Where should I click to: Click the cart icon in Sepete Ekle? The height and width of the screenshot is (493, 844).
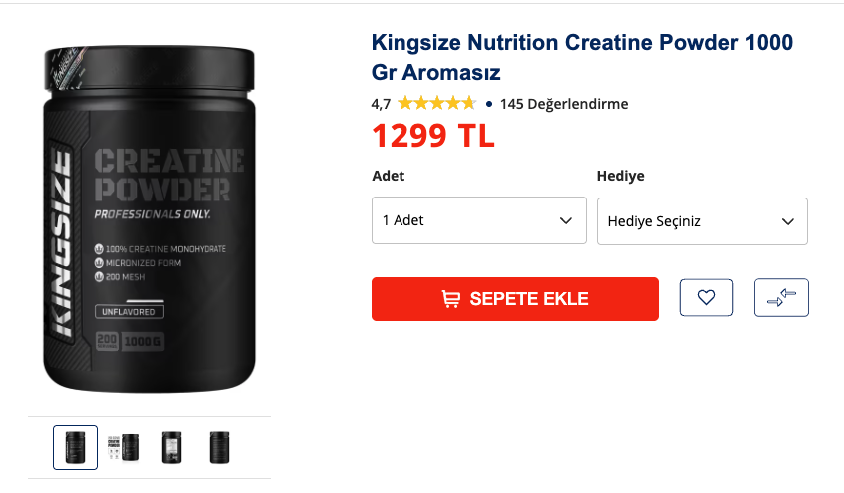click(451, 299)
